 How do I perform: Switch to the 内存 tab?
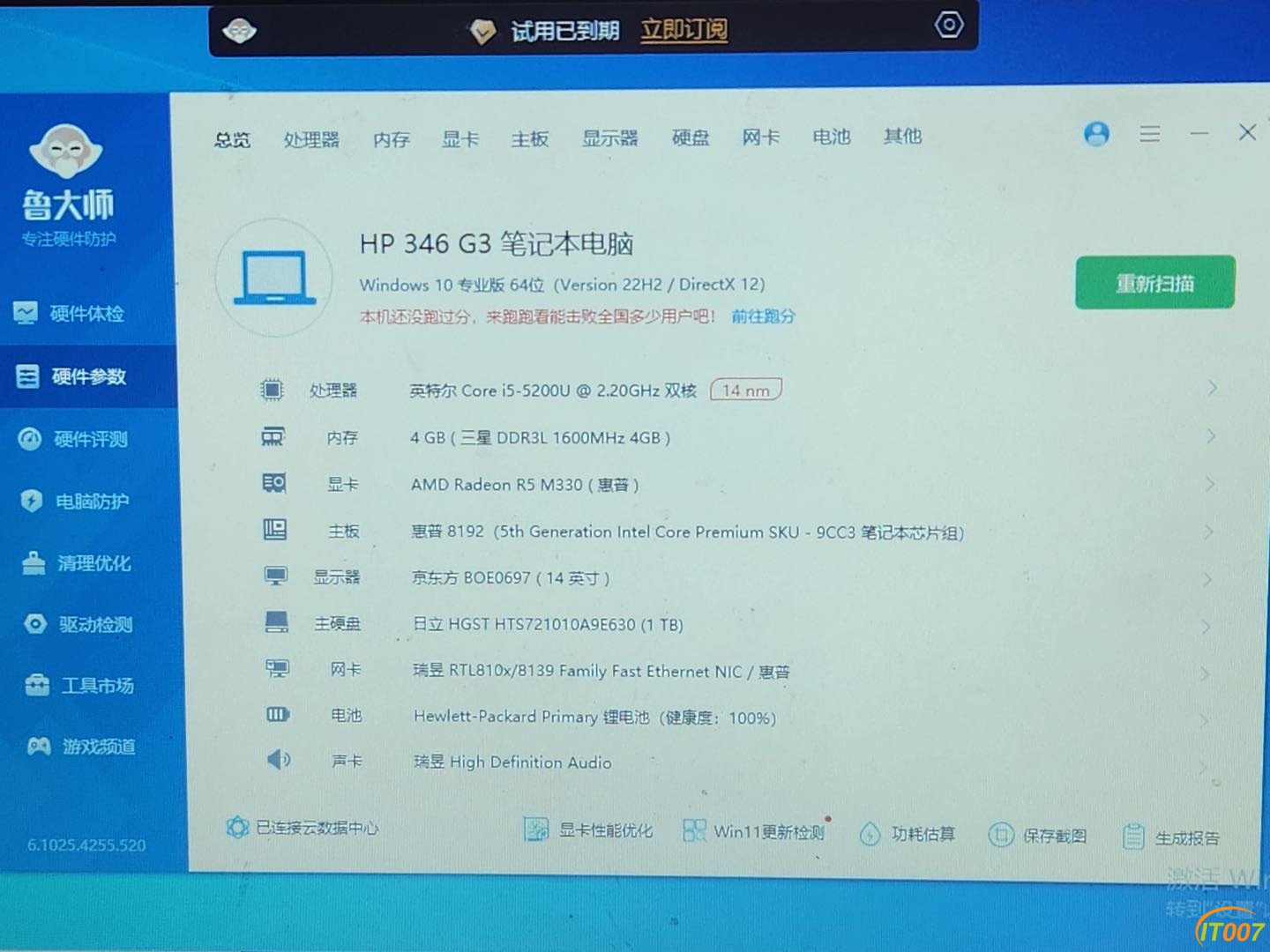(391, 139)
